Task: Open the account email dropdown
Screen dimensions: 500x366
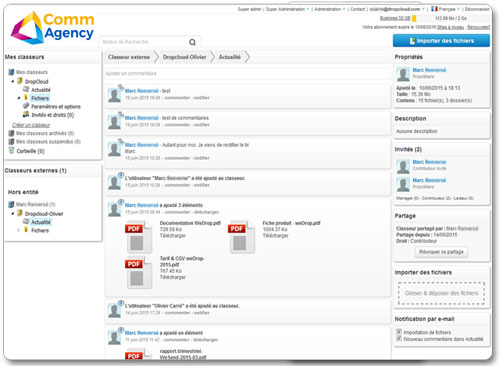Action: coord(397,9)
